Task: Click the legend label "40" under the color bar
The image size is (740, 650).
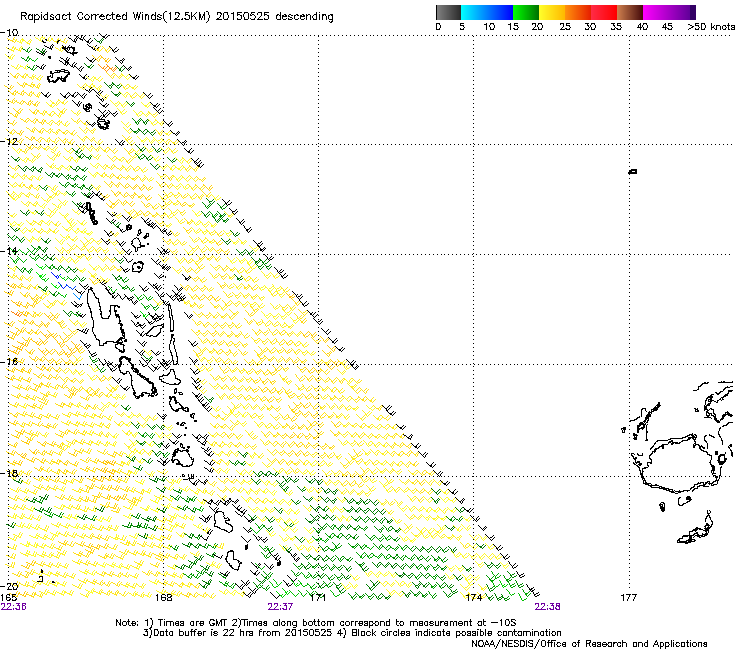Action: [x=642, y=27]
